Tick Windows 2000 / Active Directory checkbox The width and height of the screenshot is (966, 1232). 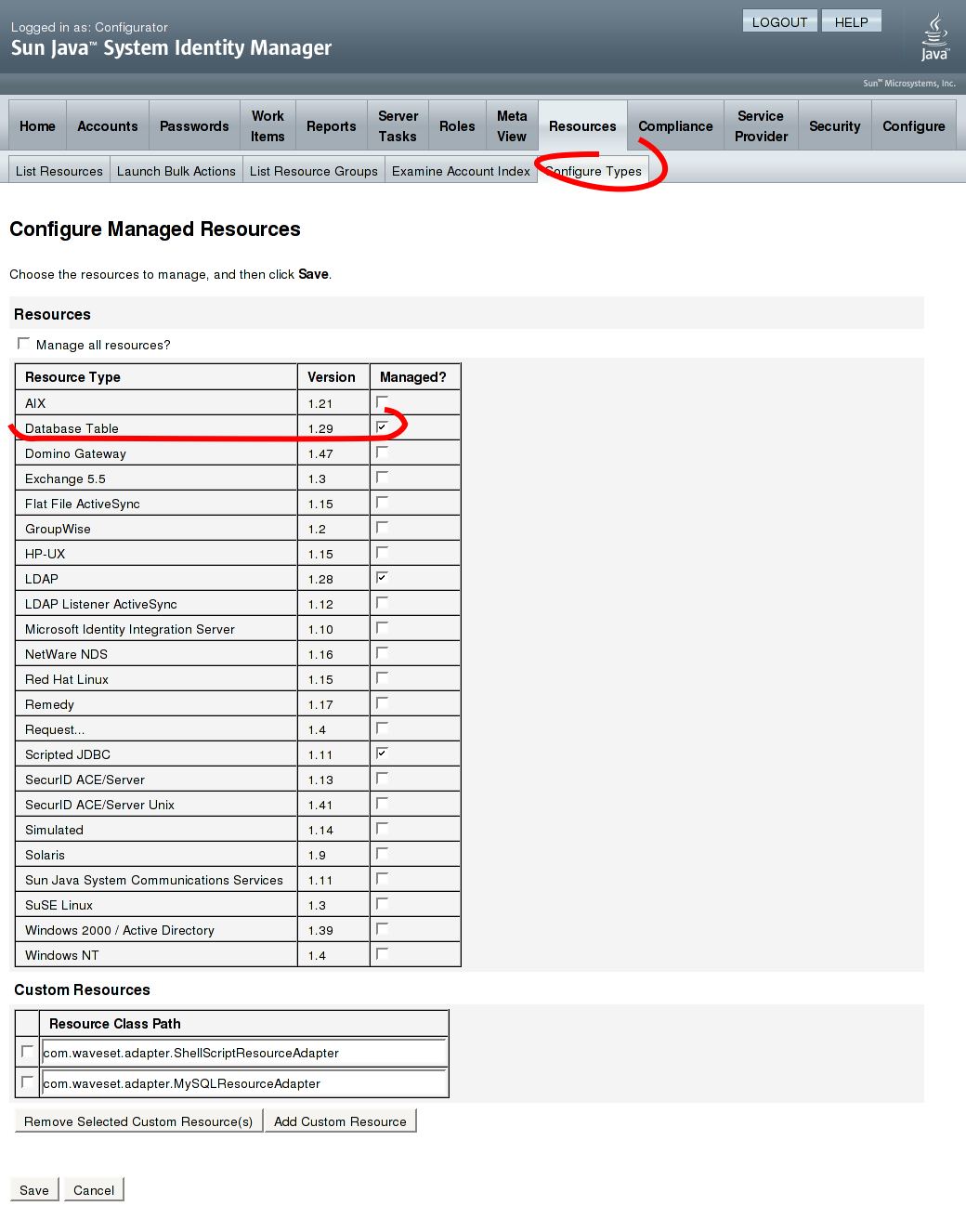pos(382,928)
